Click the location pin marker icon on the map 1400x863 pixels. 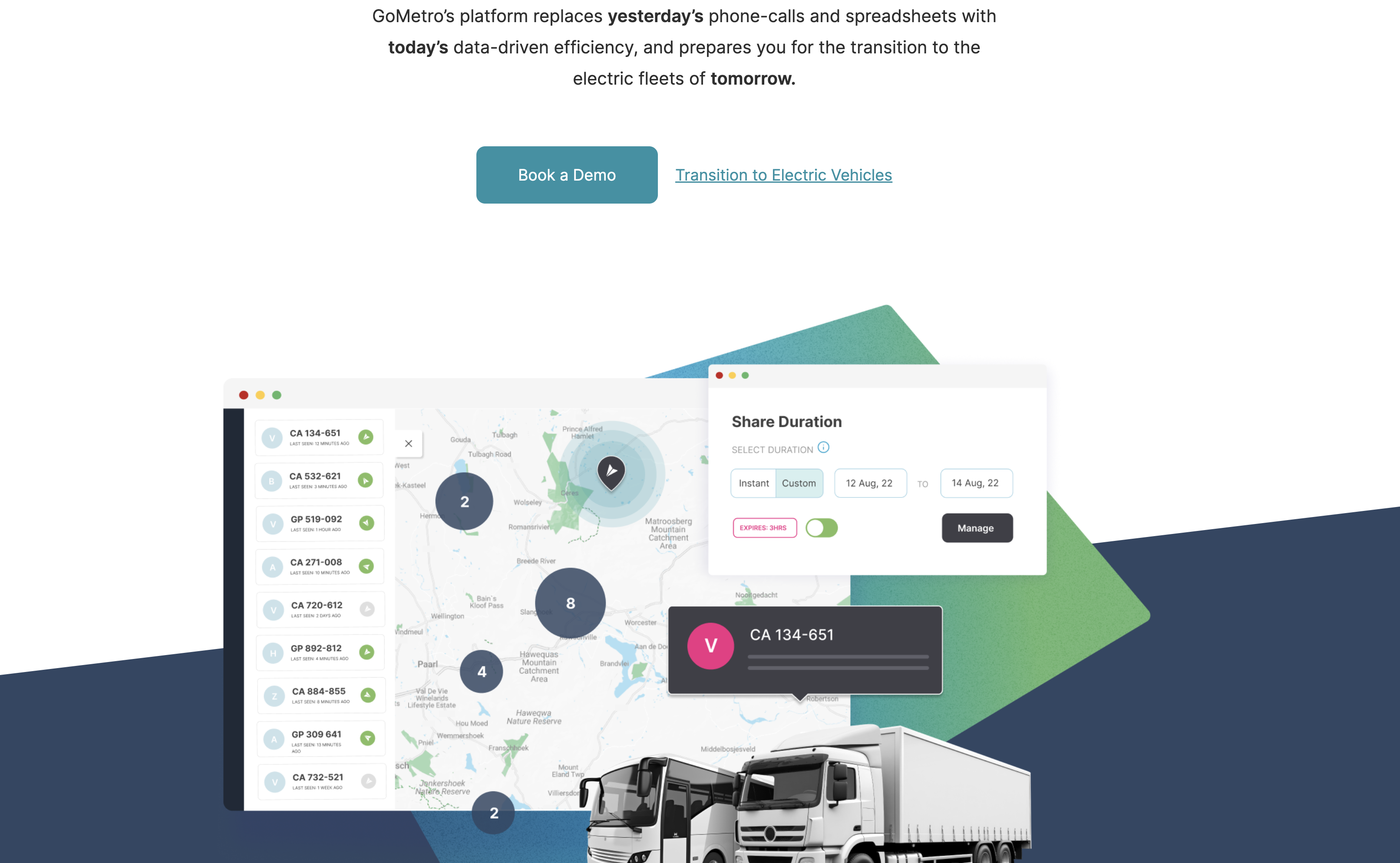click(612, 472)
